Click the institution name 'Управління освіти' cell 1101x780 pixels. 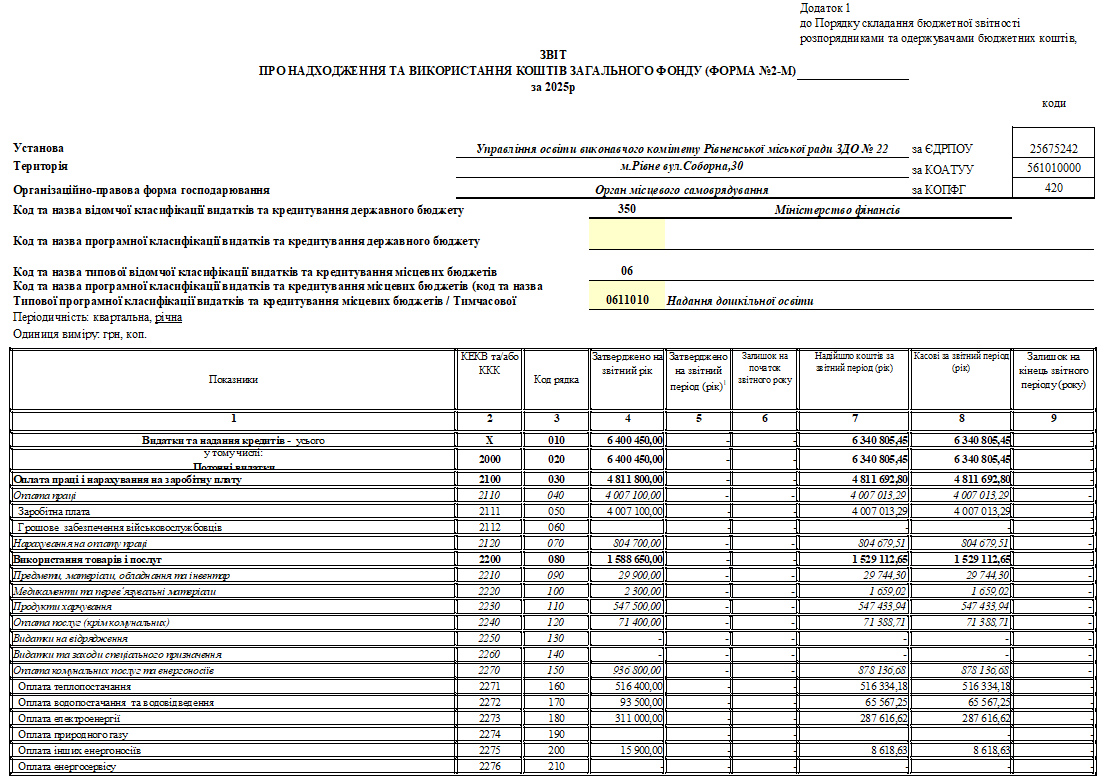pyautogui.click(x=682, y=148)
